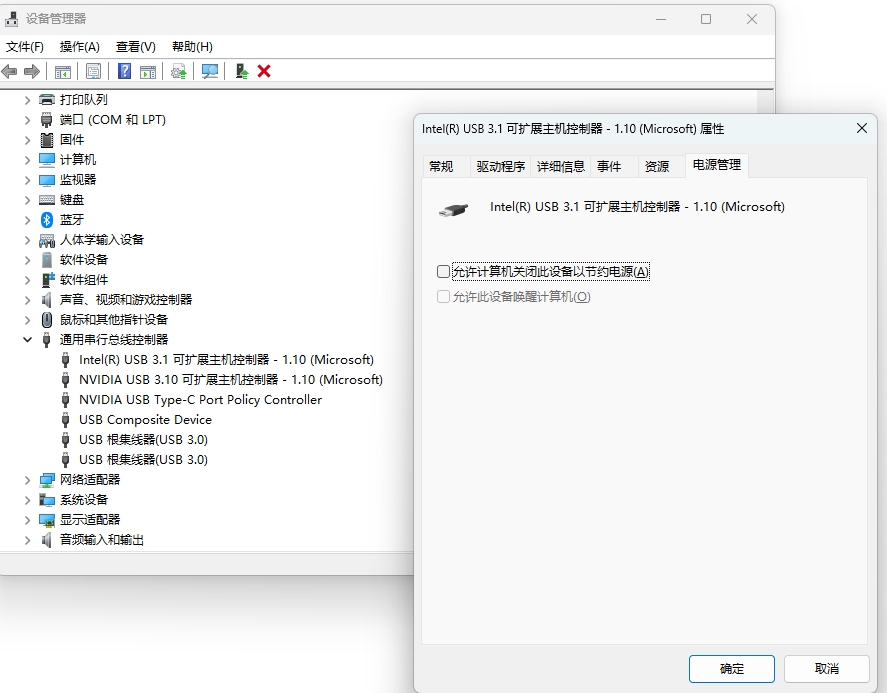Click the Back arrow toolbar icon
The width and height of the screenshot is (887, 693).
pos(10,71)
